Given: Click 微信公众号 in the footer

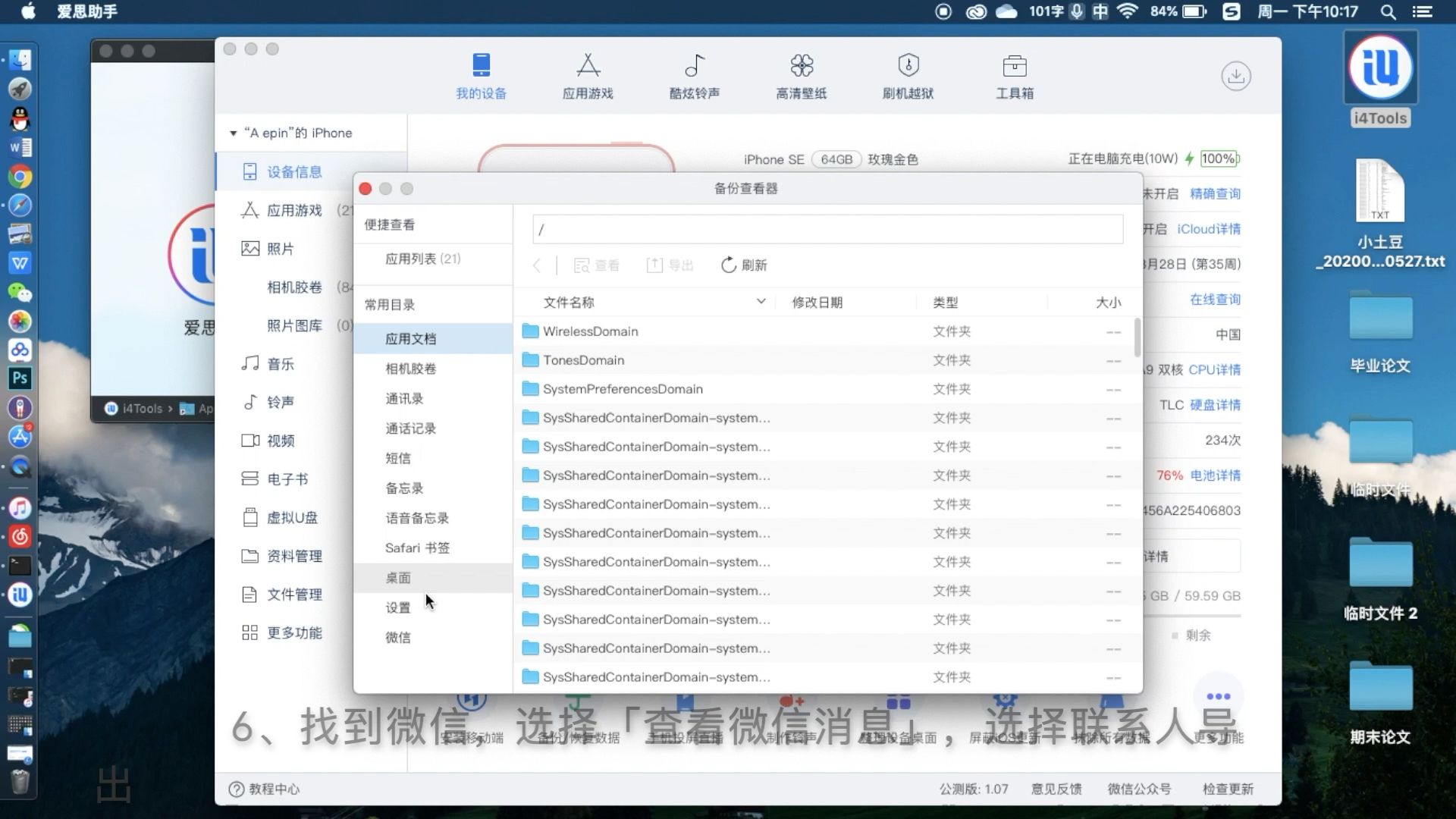Looking at the screenshot, I should pos(1139,789).
